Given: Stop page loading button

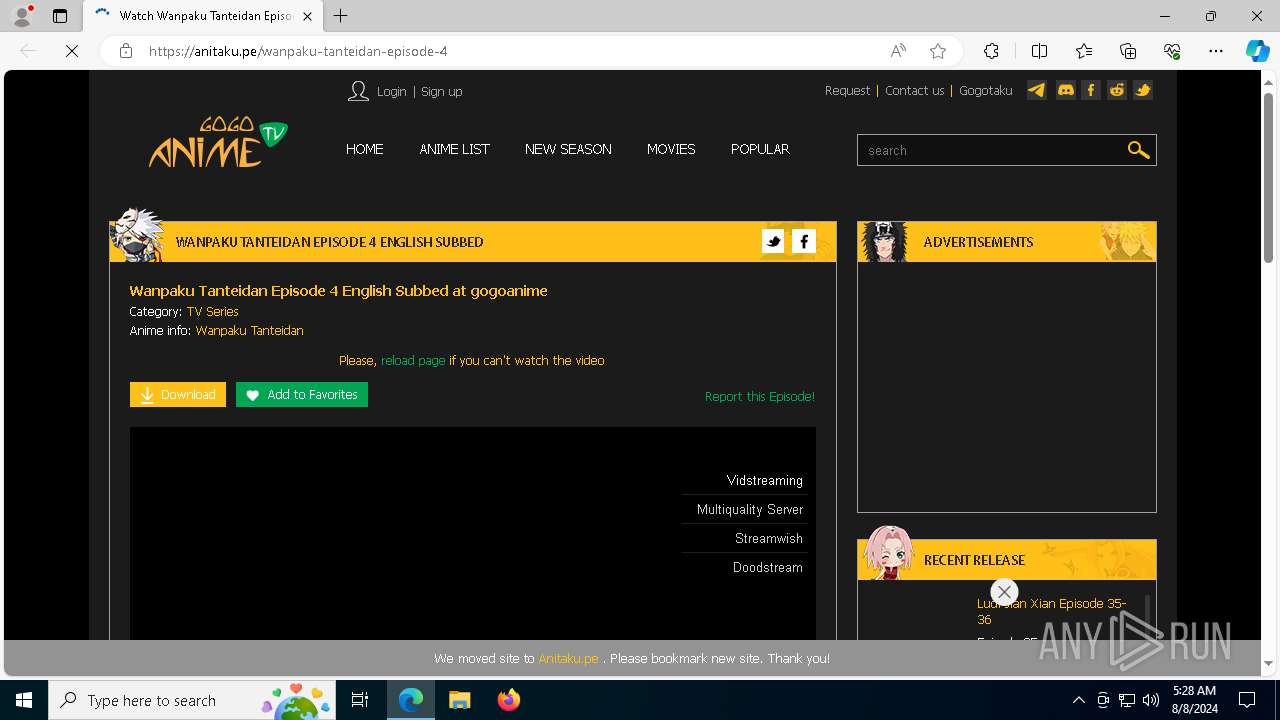Looking at the screenshot, I should (72, 51).
